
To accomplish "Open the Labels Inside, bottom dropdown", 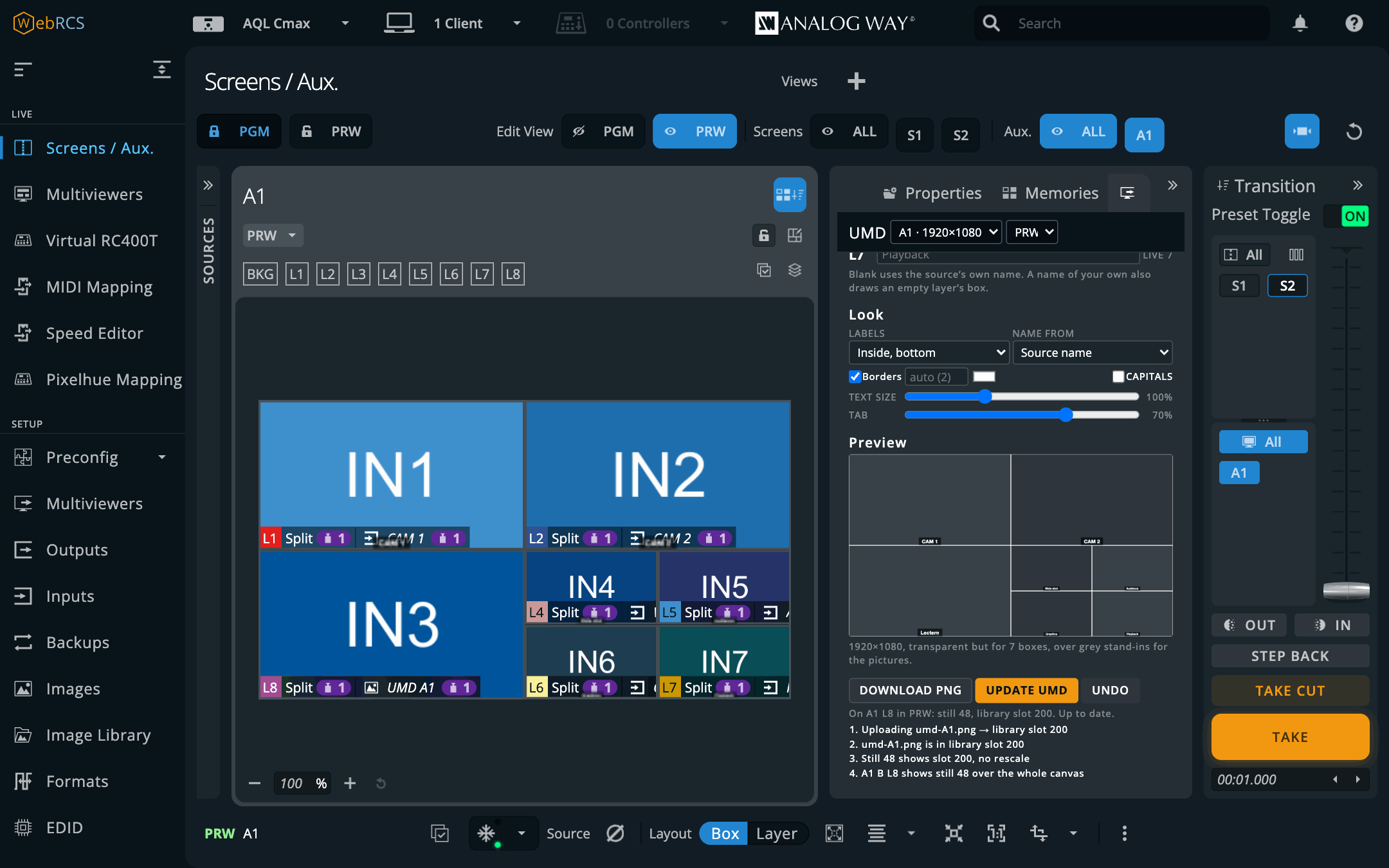I will coord(929,352).
